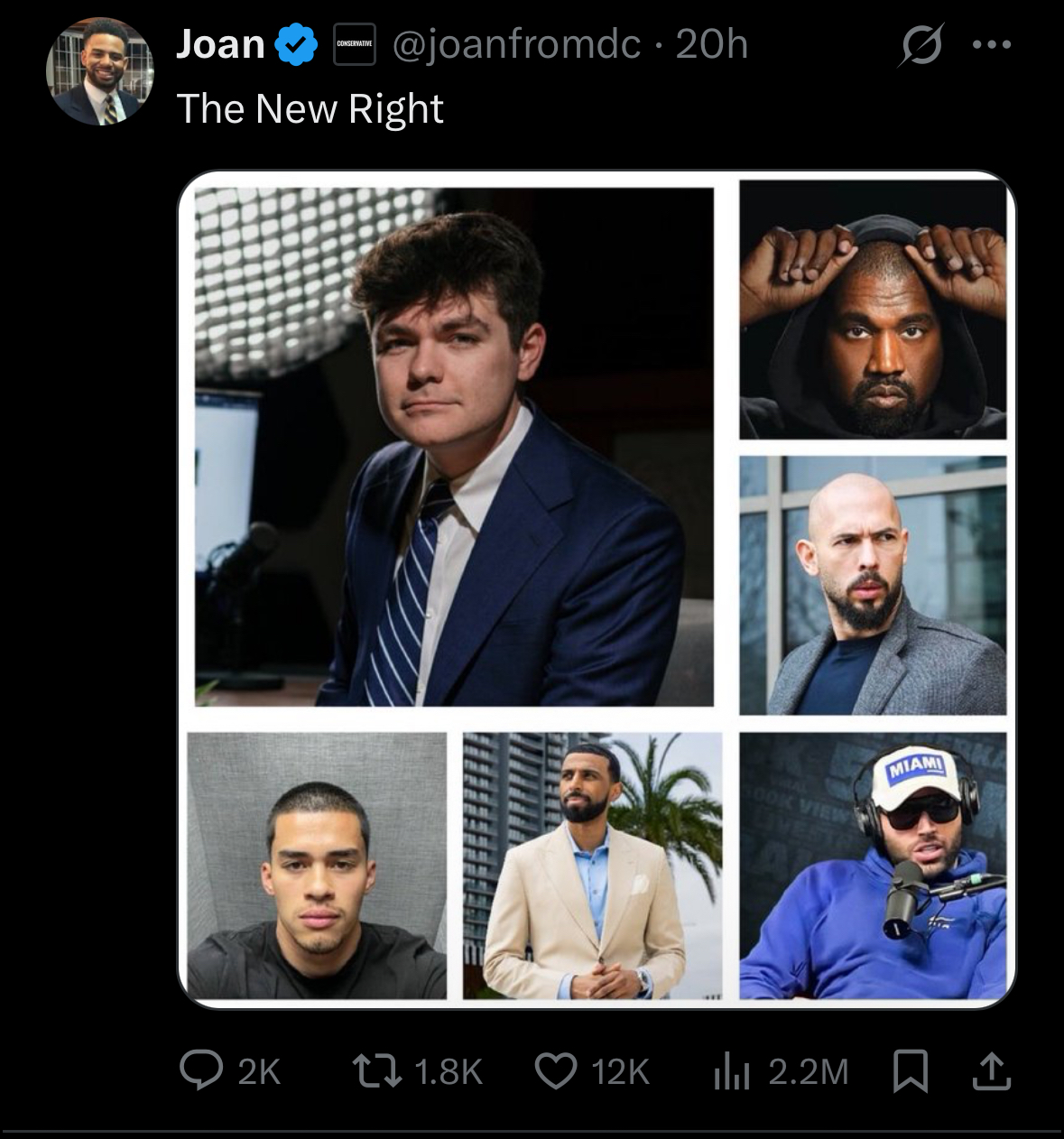Click the Conservative affiliation badge
Screen dimensions: 1064x1139
(x=354, y=45)
